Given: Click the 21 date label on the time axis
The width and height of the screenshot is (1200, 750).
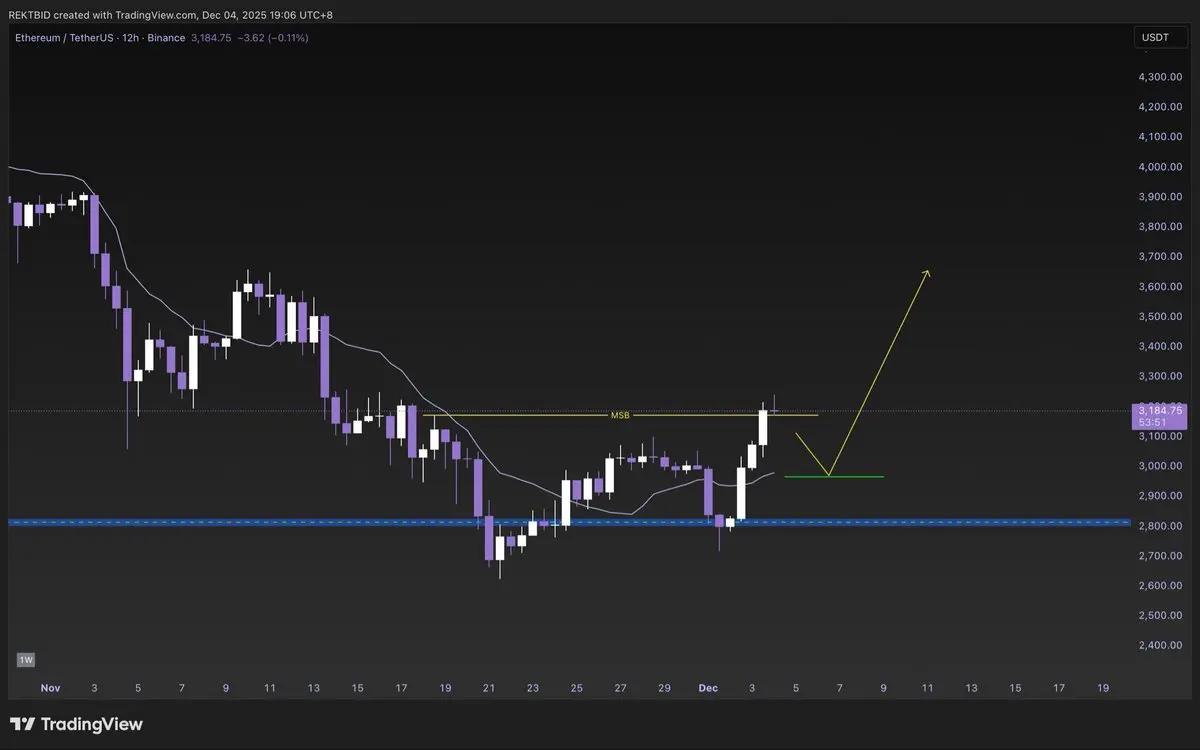Looking at the screenshot, I should coord(489,688).
